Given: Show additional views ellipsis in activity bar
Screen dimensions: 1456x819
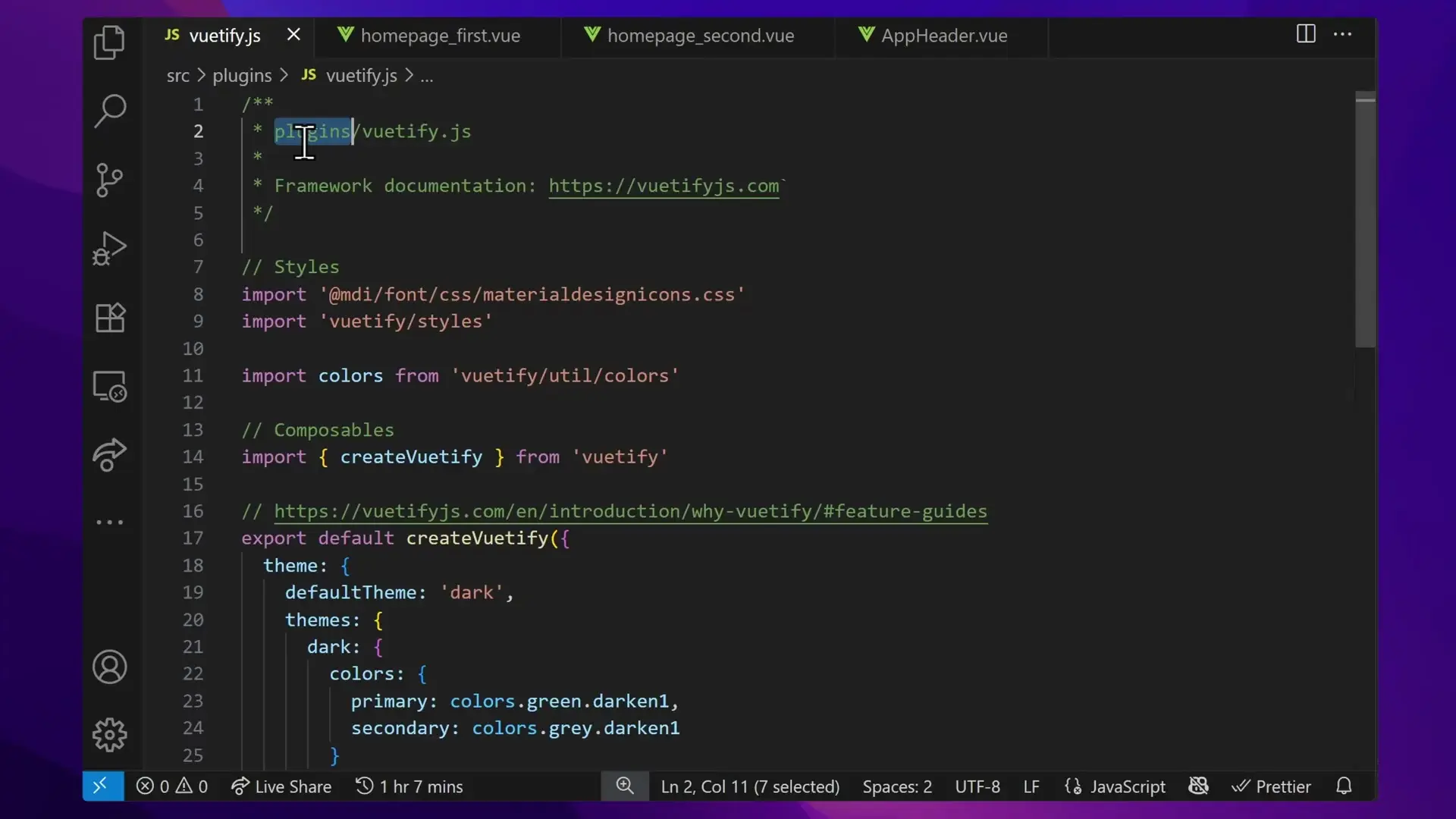Looking at the screenshot, I should 110,522.
